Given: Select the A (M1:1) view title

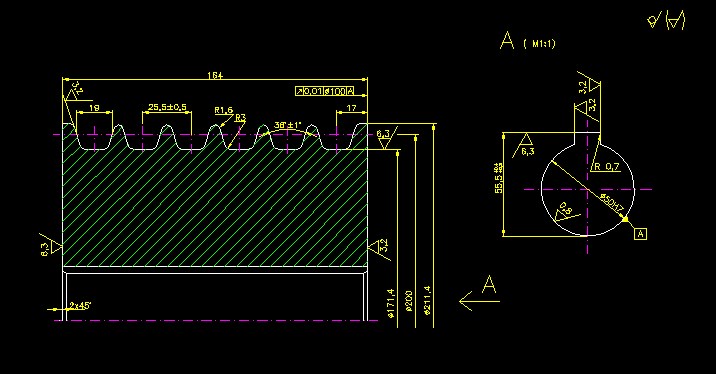Looking at the screenshot, I should click(x=528, y=41).
